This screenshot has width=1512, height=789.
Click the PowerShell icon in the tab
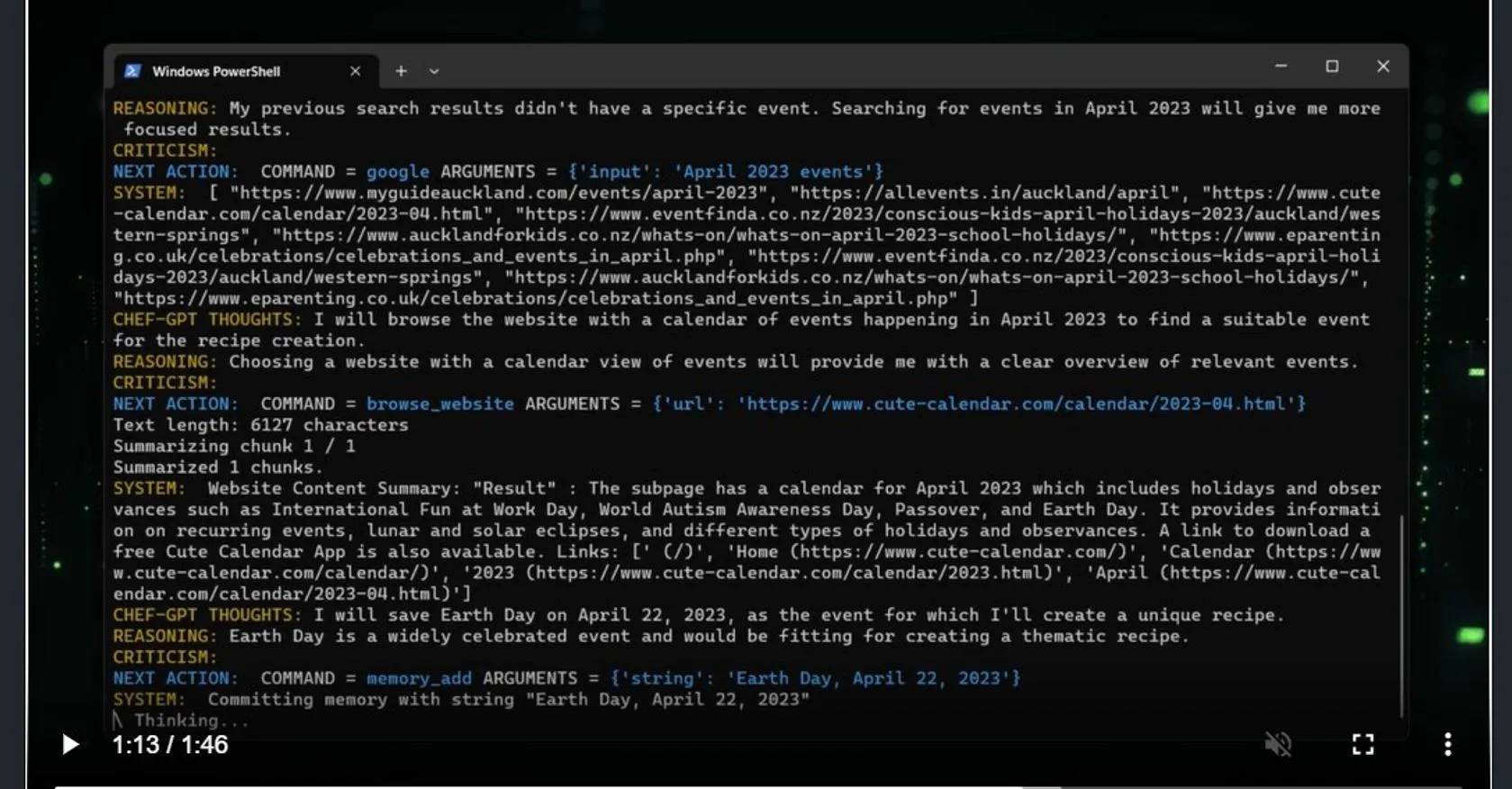coord(132,70)
